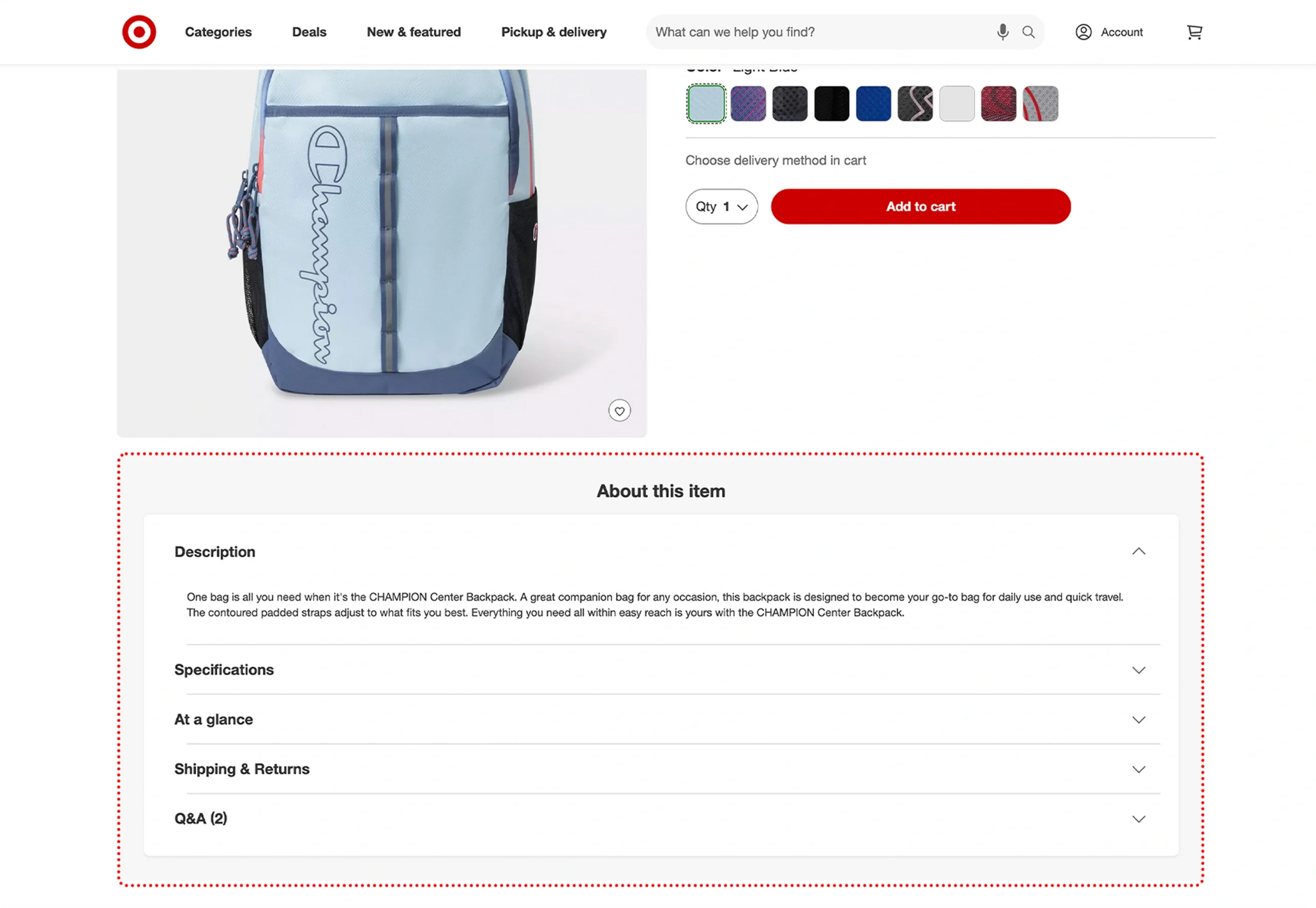Open the Categories menu

pos(218,32)
